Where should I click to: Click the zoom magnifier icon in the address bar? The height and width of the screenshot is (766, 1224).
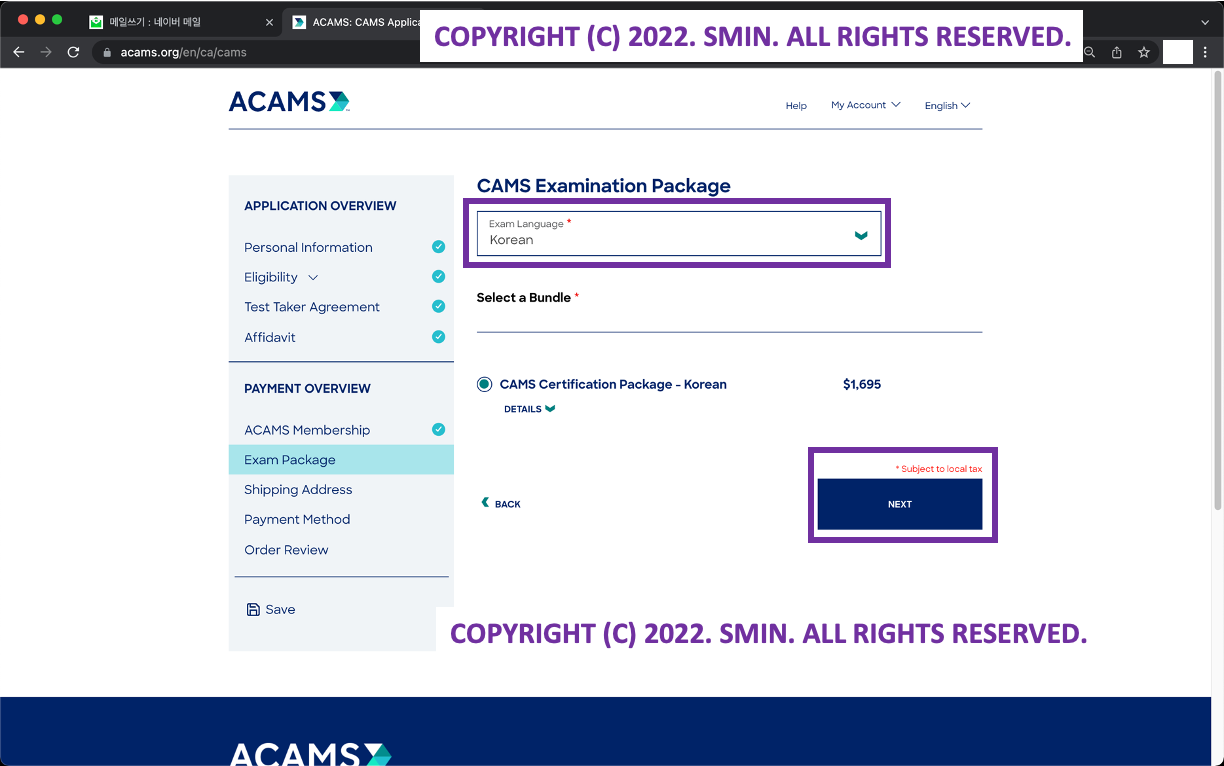point(1090,52)
